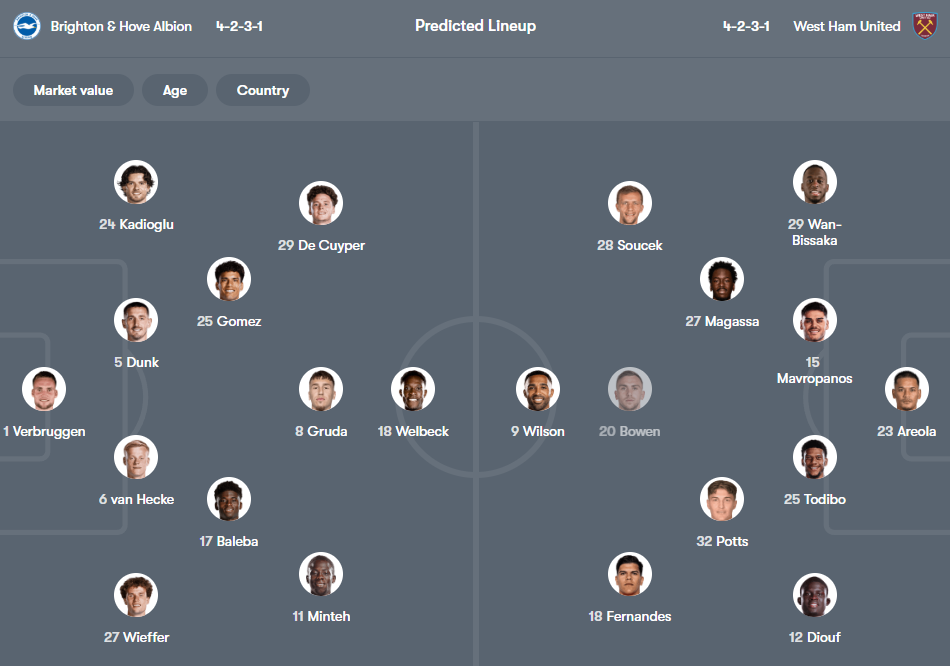
Task: Open Brighton's 4-2-3-1 formation selector
Action: pyautogui.click(x=241, y=26)
